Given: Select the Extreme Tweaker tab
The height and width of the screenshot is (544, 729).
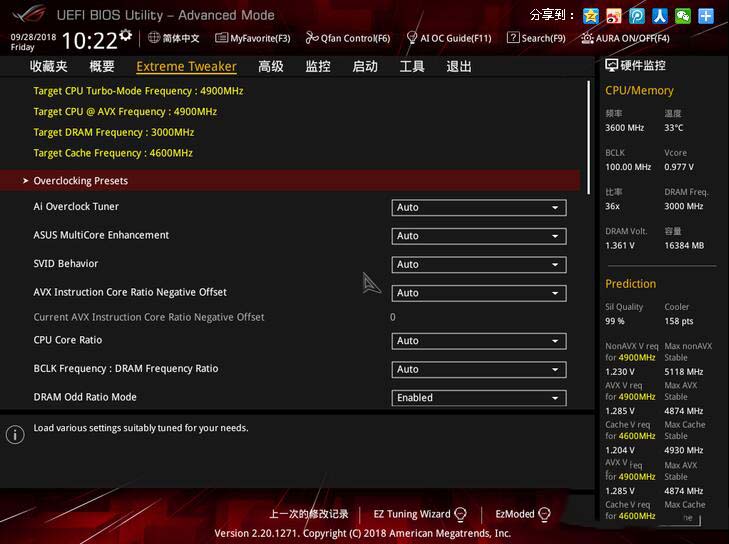Looking at the screenshot, I should 186,66.
